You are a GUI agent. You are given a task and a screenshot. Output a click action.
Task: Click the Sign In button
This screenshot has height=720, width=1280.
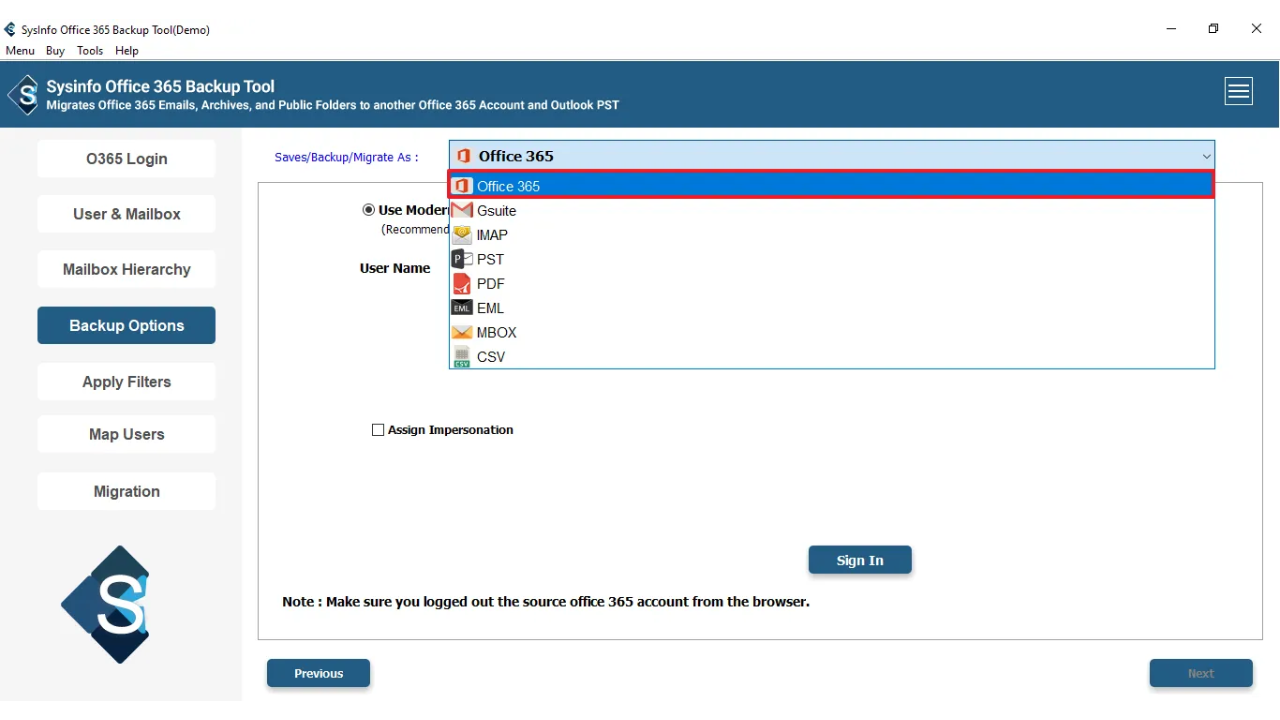coord(860,560)
